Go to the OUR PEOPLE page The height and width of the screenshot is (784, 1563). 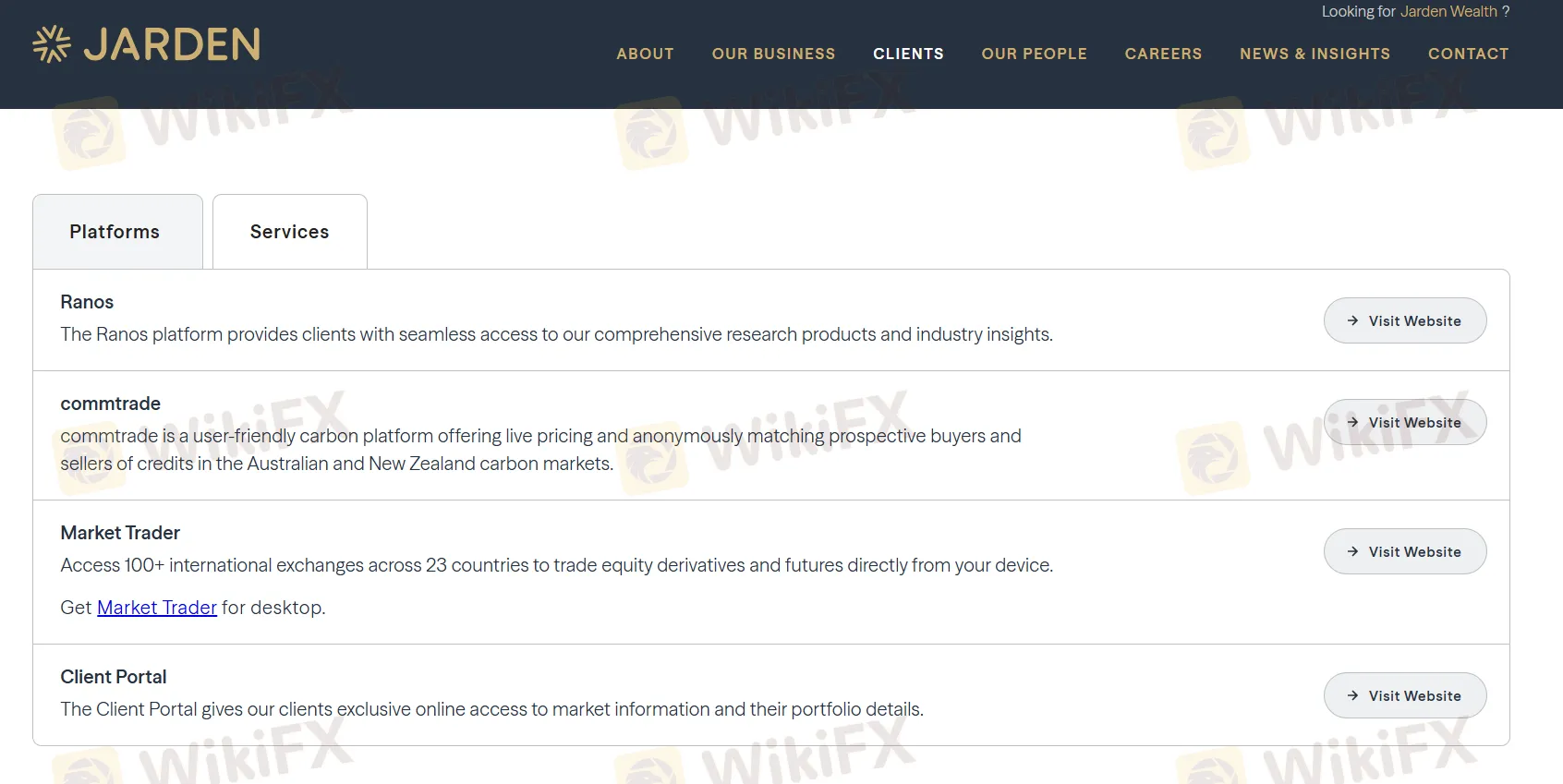click(x=1034, y=54)
